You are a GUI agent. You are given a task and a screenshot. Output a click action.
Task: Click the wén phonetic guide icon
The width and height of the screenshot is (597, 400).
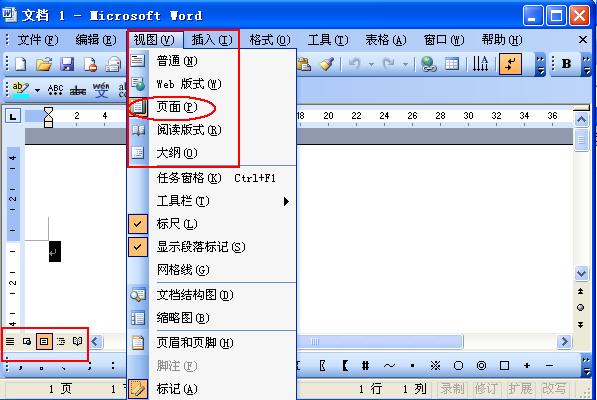(101, 89)
